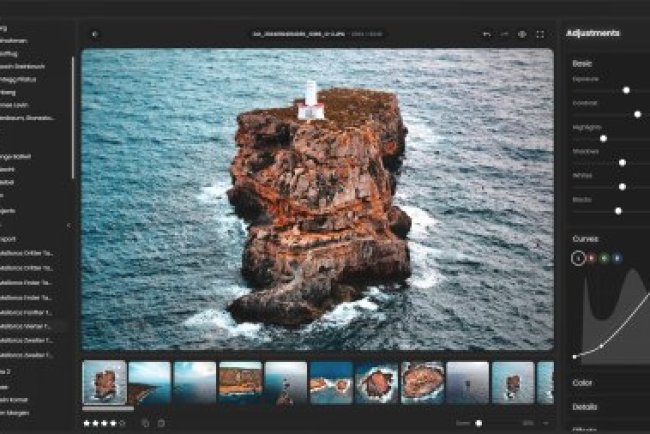Enter fullscreen with the expand icon
650x434 pixels.
540,34
